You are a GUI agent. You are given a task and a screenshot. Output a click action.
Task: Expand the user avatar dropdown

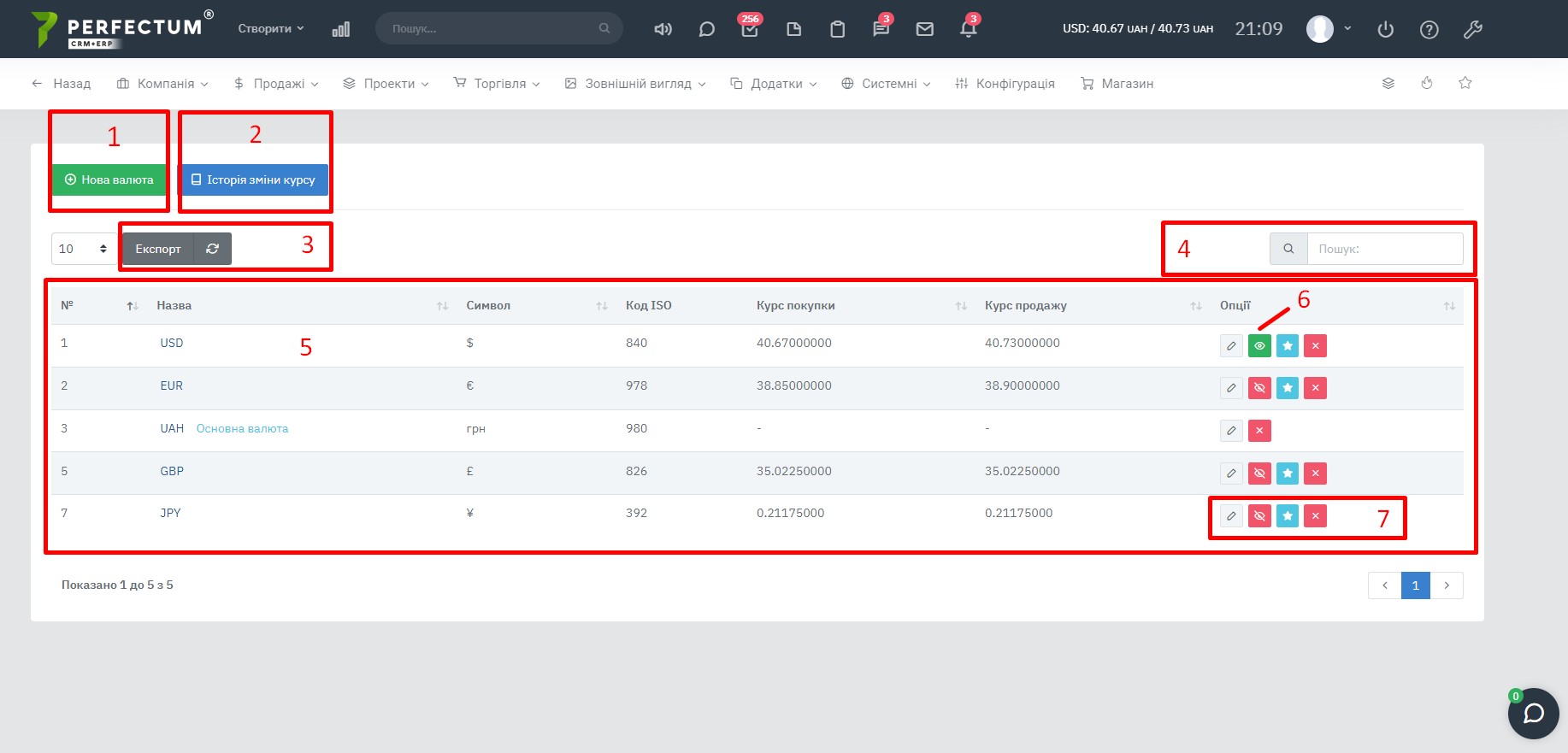coord(1329,29)
